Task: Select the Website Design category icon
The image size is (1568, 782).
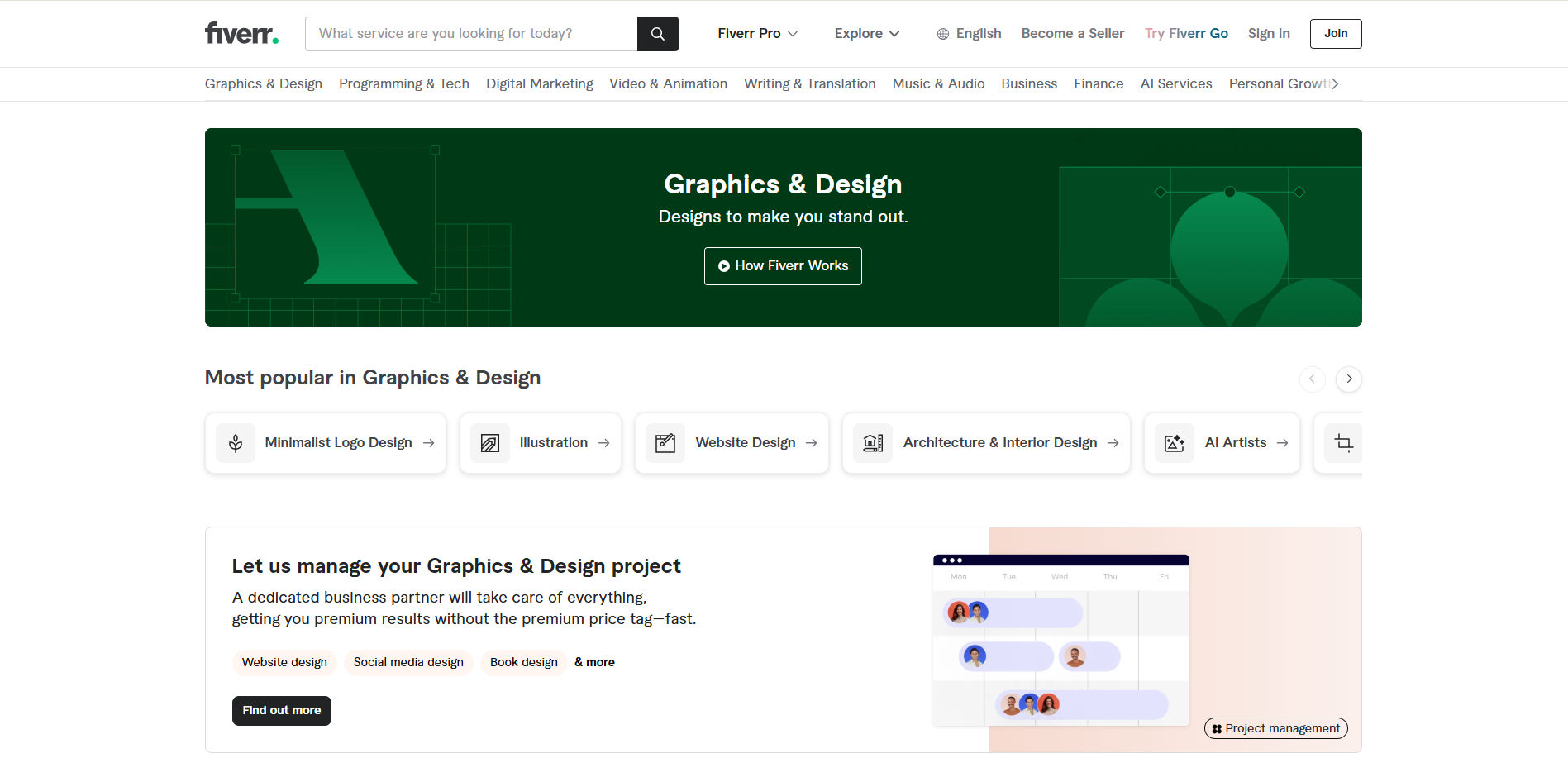Action: click(x=665, y=442)
